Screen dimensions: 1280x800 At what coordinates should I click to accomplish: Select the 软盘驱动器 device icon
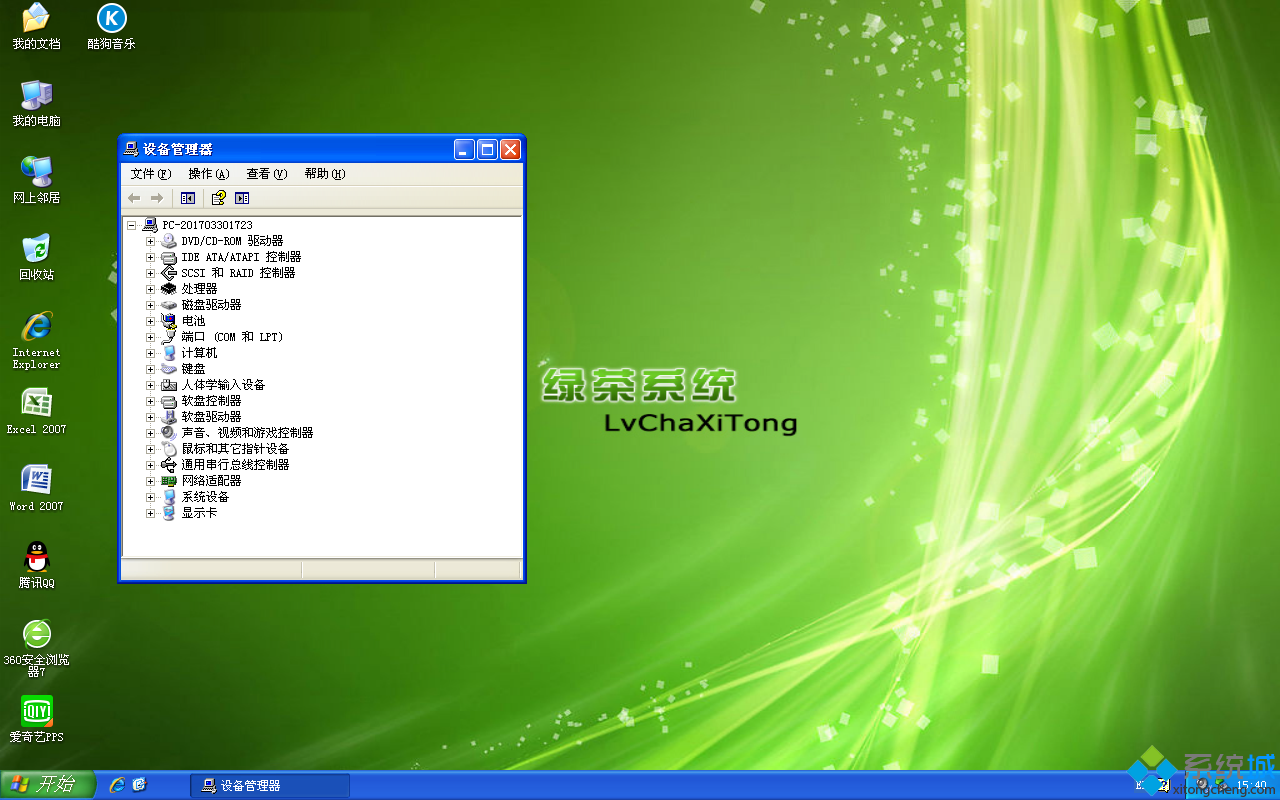click(169, 417)
